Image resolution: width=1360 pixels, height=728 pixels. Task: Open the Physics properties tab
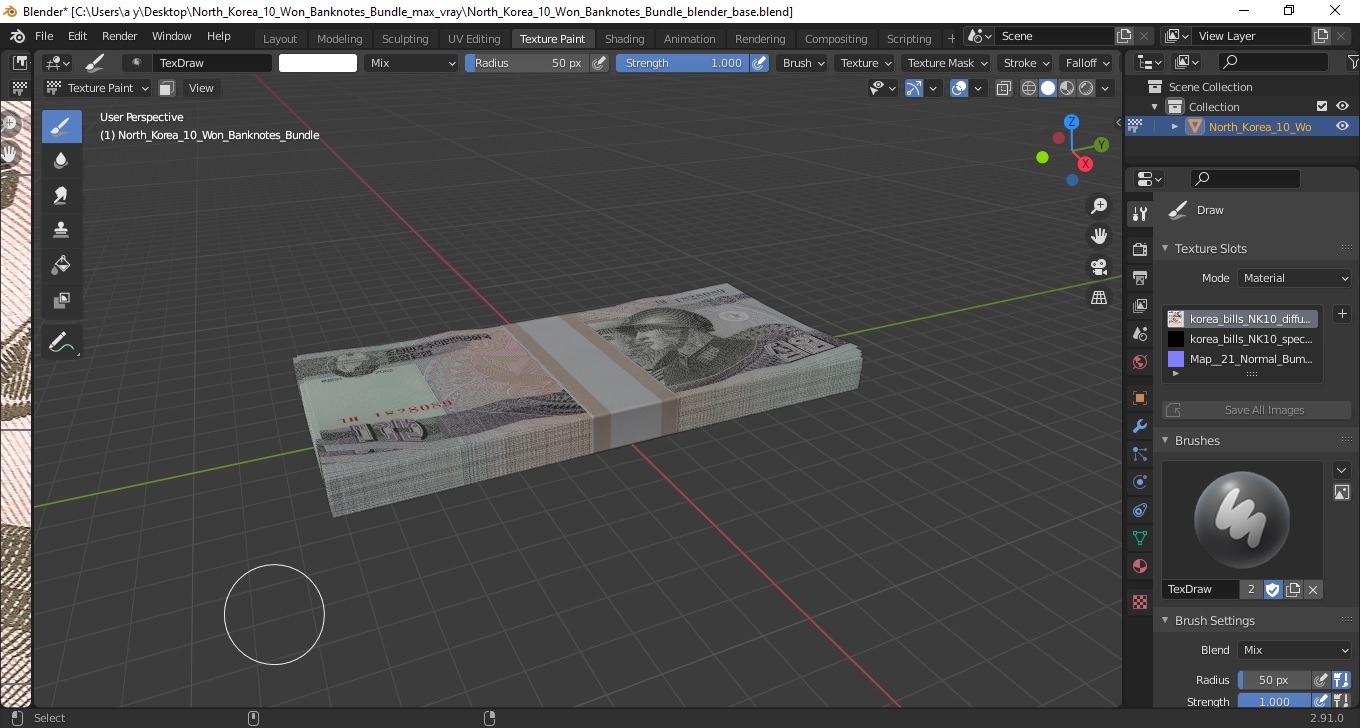click(x=1139, y=482)
